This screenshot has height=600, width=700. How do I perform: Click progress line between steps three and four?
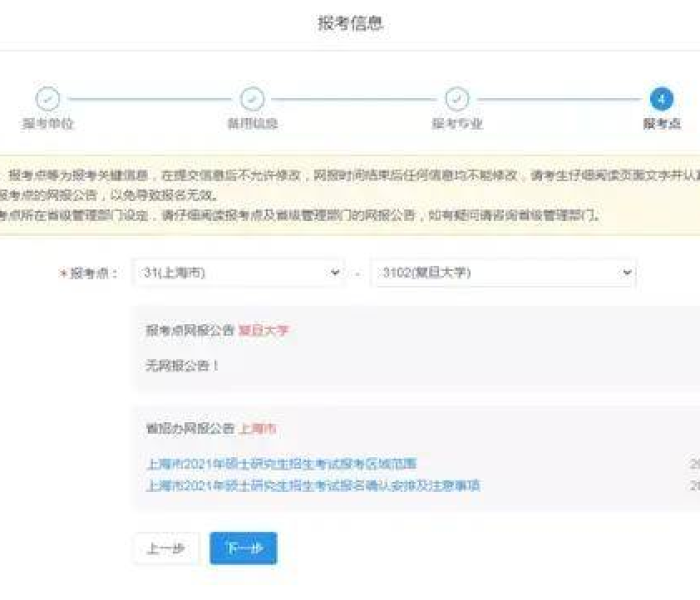558,99
